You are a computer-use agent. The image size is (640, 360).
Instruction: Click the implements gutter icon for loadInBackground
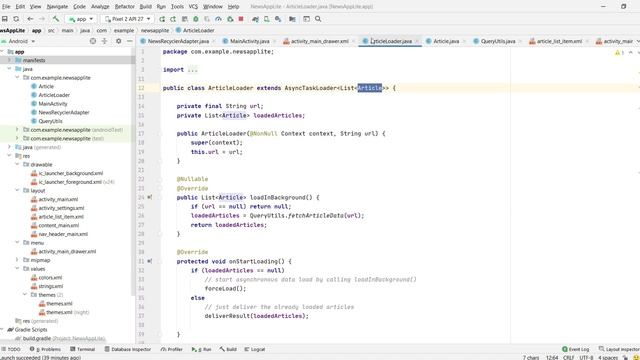[x=150, y=198]
